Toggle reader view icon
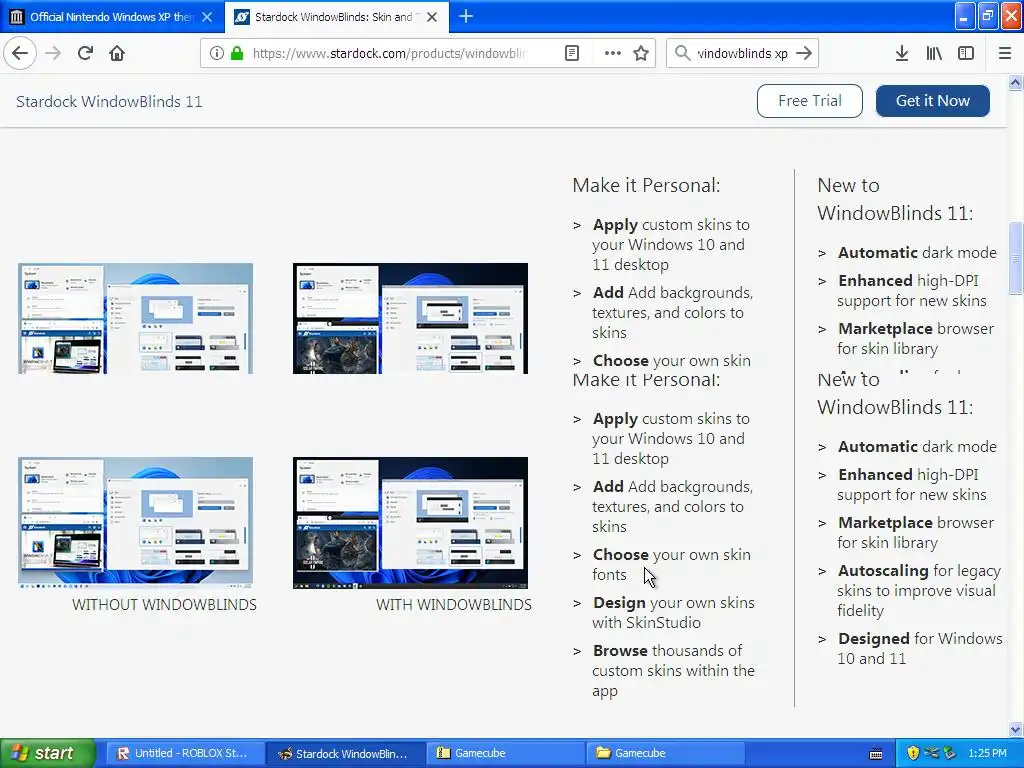 [x=572, y=53]
